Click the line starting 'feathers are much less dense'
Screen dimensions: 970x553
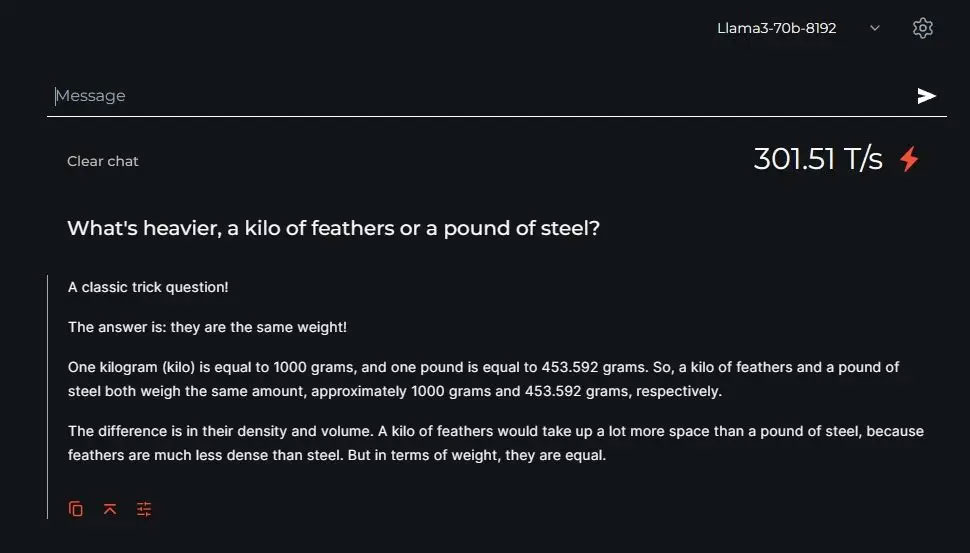pos(337,455)
